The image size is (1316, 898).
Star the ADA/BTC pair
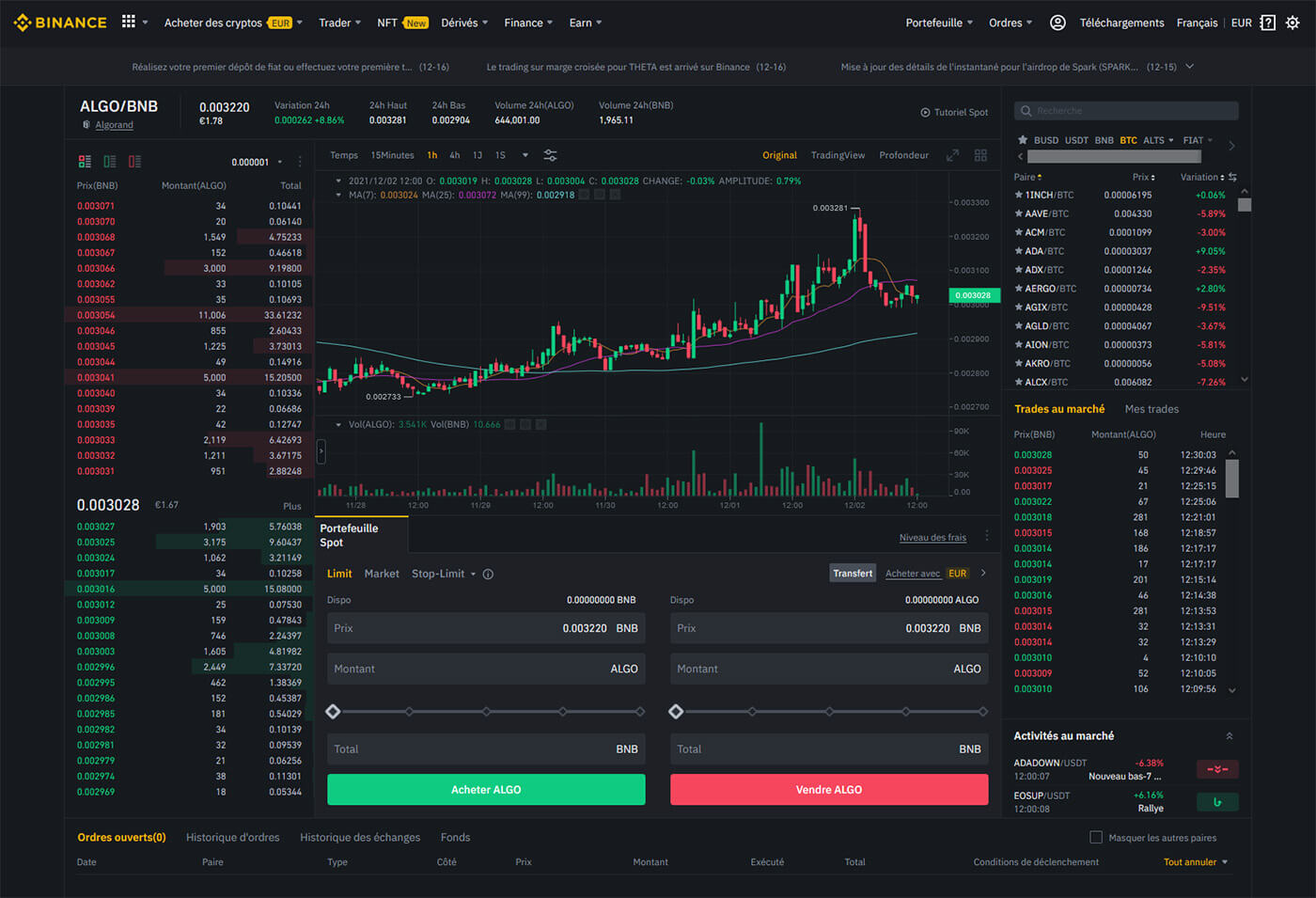[1019, 251]
